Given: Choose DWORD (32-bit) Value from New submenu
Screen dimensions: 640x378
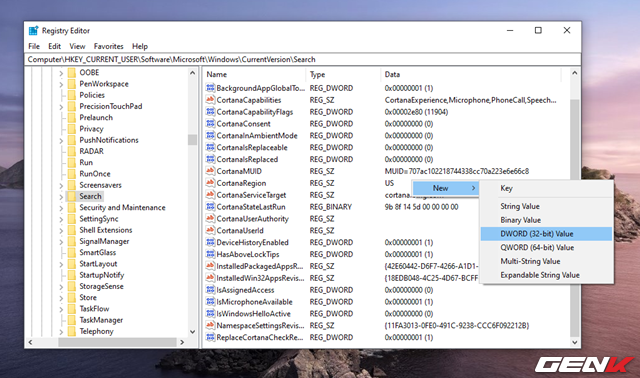Looking at the screenshot, I should coord(546,233).
